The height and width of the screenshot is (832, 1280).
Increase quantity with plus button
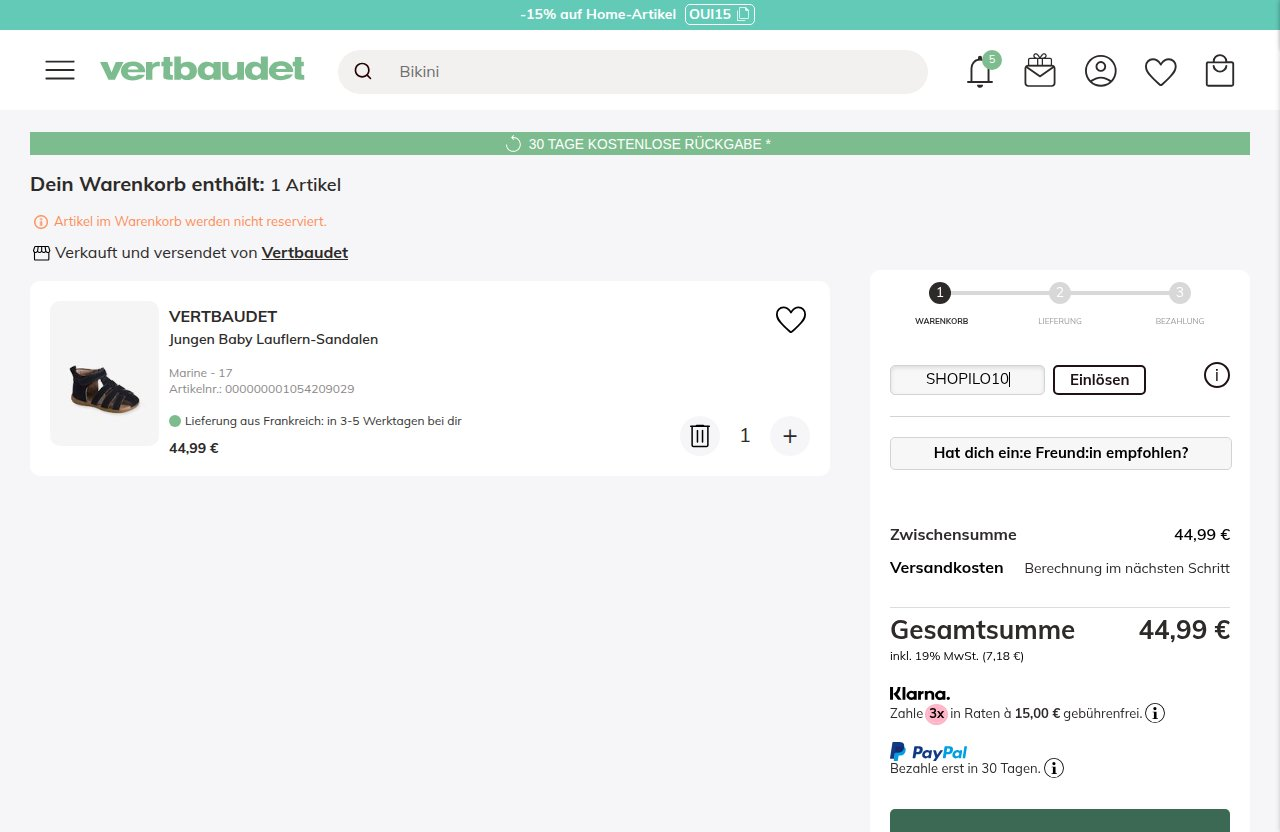click(790, 436)
